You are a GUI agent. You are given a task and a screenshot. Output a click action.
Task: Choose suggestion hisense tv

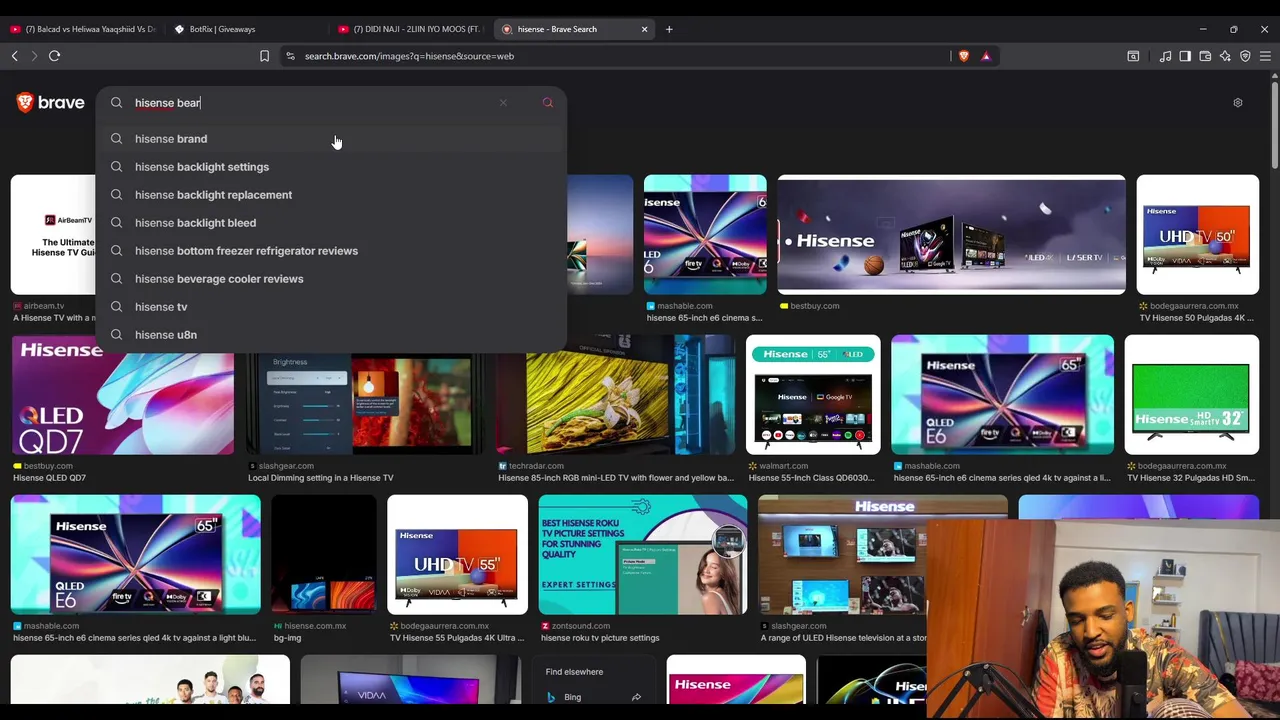pyautogui.click(x=331, y=307)
